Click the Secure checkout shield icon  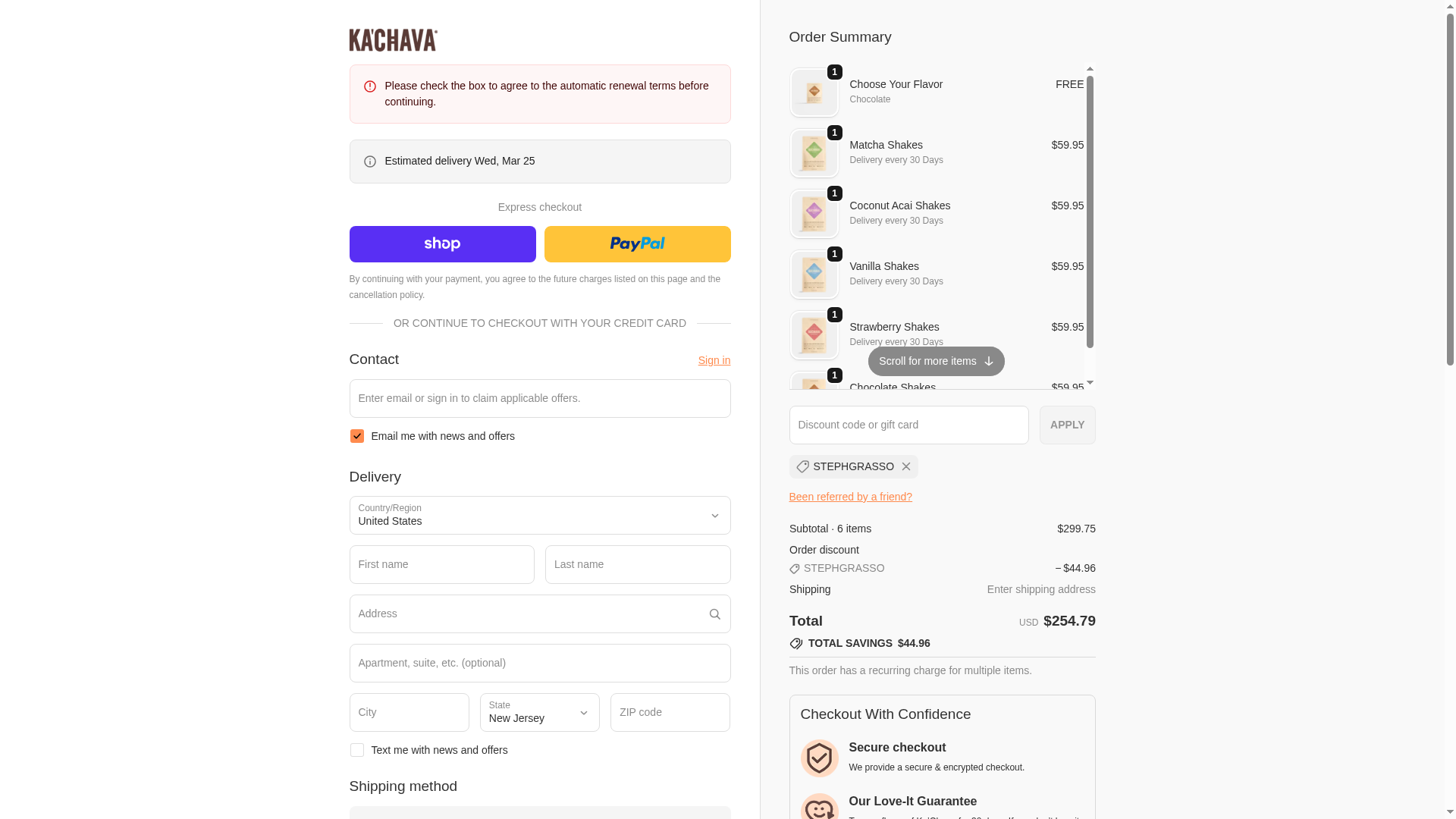(x=819, y=758)
